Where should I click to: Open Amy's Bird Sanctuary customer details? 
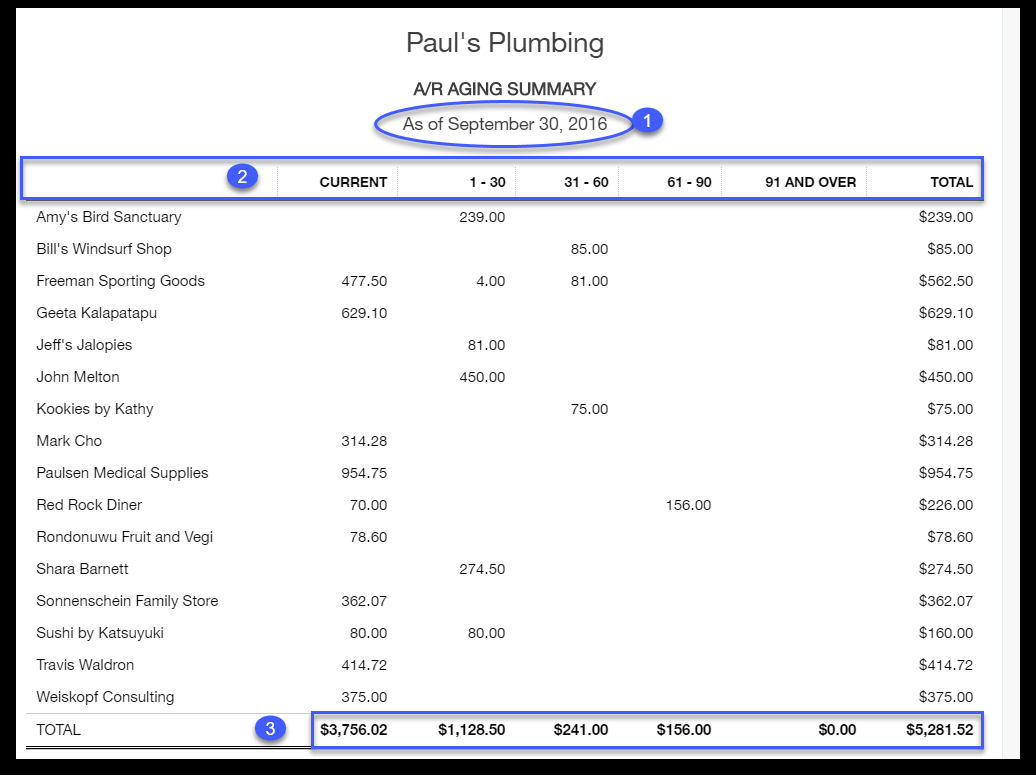pyautogui.click(x=111, y=217)
